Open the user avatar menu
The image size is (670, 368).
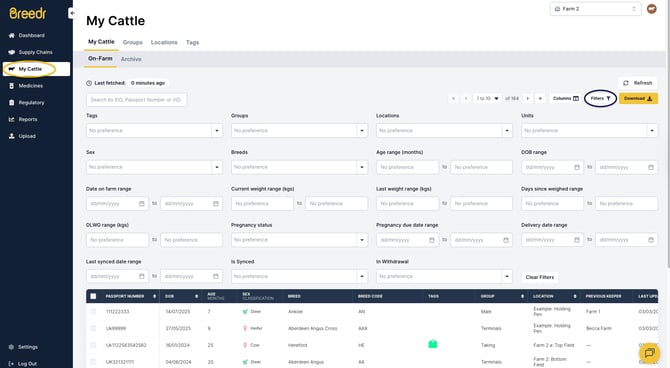(x=652, y=9)
